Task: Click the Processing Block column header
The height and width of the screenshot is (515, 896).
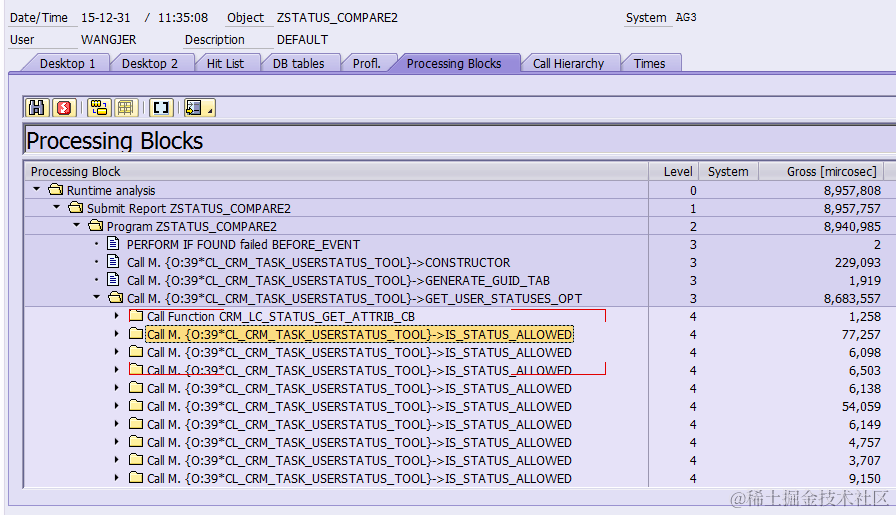Action: tap(337, 171)
